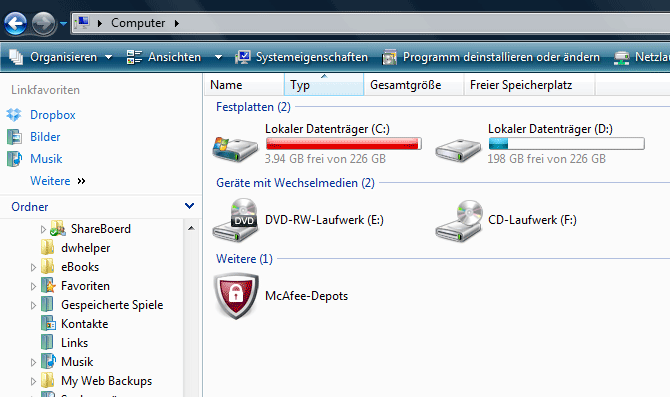
Task: Open the Ansichten dropdown arrow
Action: [x=218, y=57]
